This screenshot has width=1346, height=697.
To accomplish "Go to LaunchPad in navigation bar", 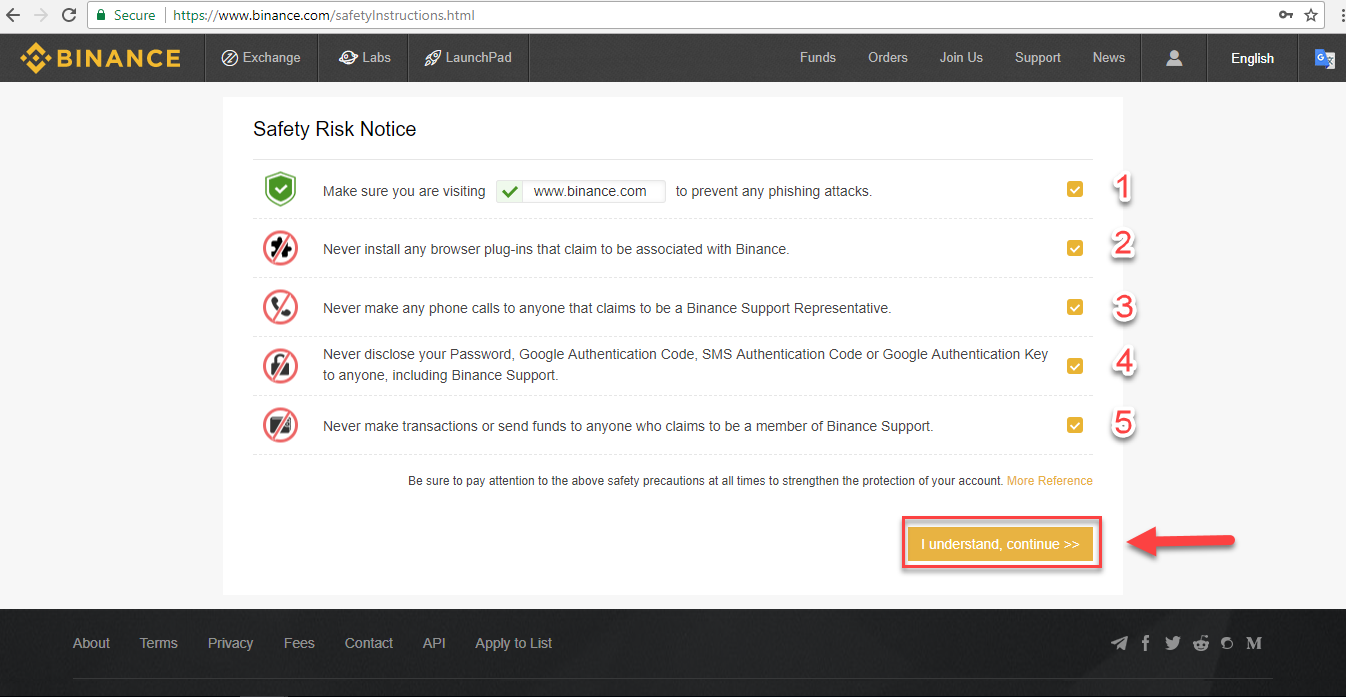I will [x=468, y=58].
